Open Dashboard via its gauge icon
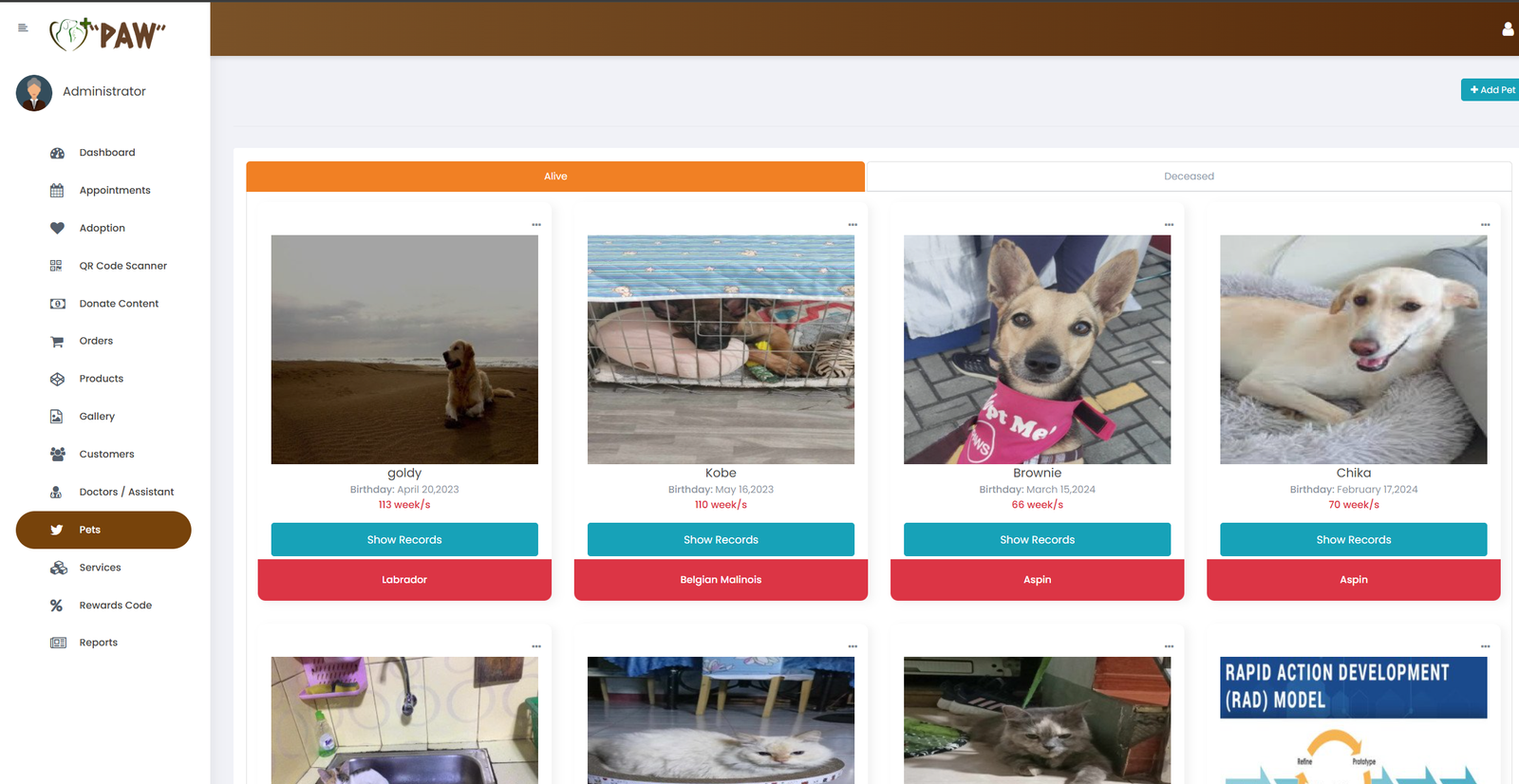The width and height of the screenshot is (1519, 784). tap(57, 153)
